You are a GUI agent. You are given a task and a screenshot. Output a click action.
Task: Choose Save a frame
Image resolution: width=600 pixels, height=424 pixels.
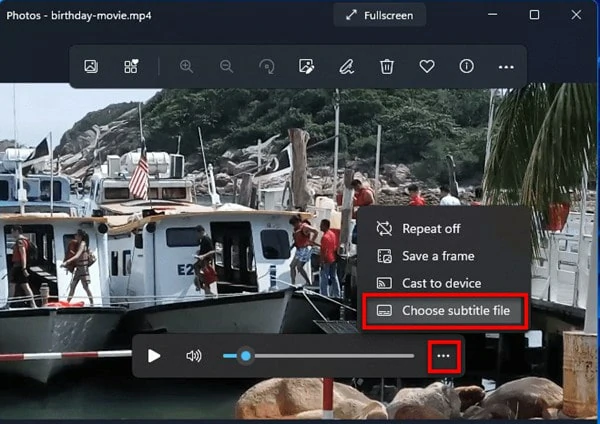coord(444,256)
